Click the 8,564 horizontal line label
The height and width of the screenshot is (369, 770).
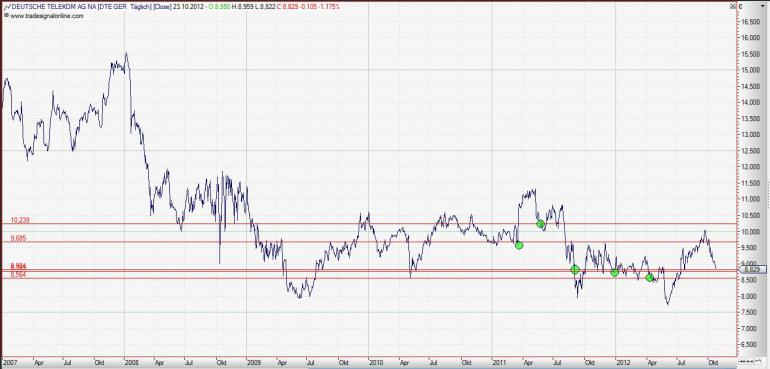[x=19, y=275]
